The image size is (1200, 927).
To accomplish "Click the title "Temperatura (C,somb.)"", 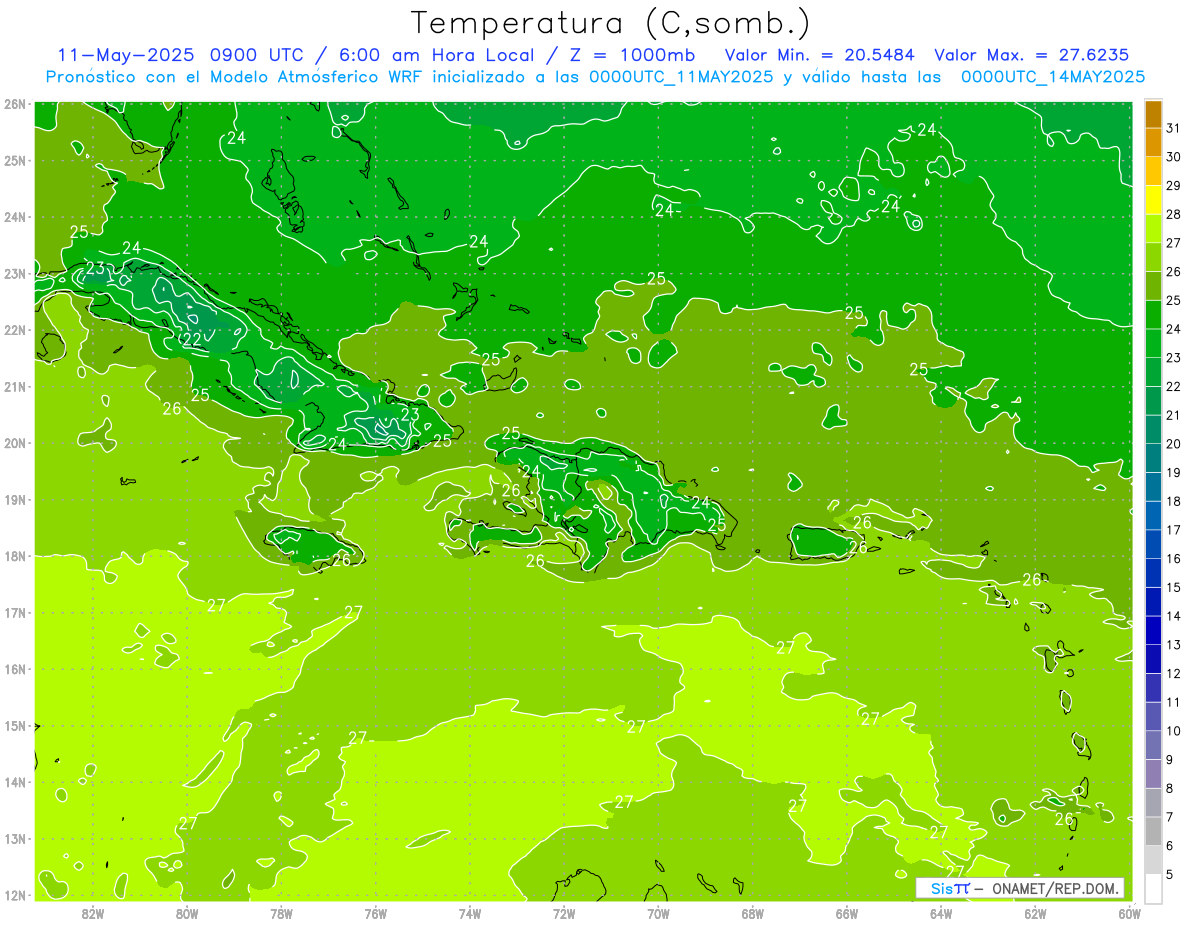I will tap(611, 23).
